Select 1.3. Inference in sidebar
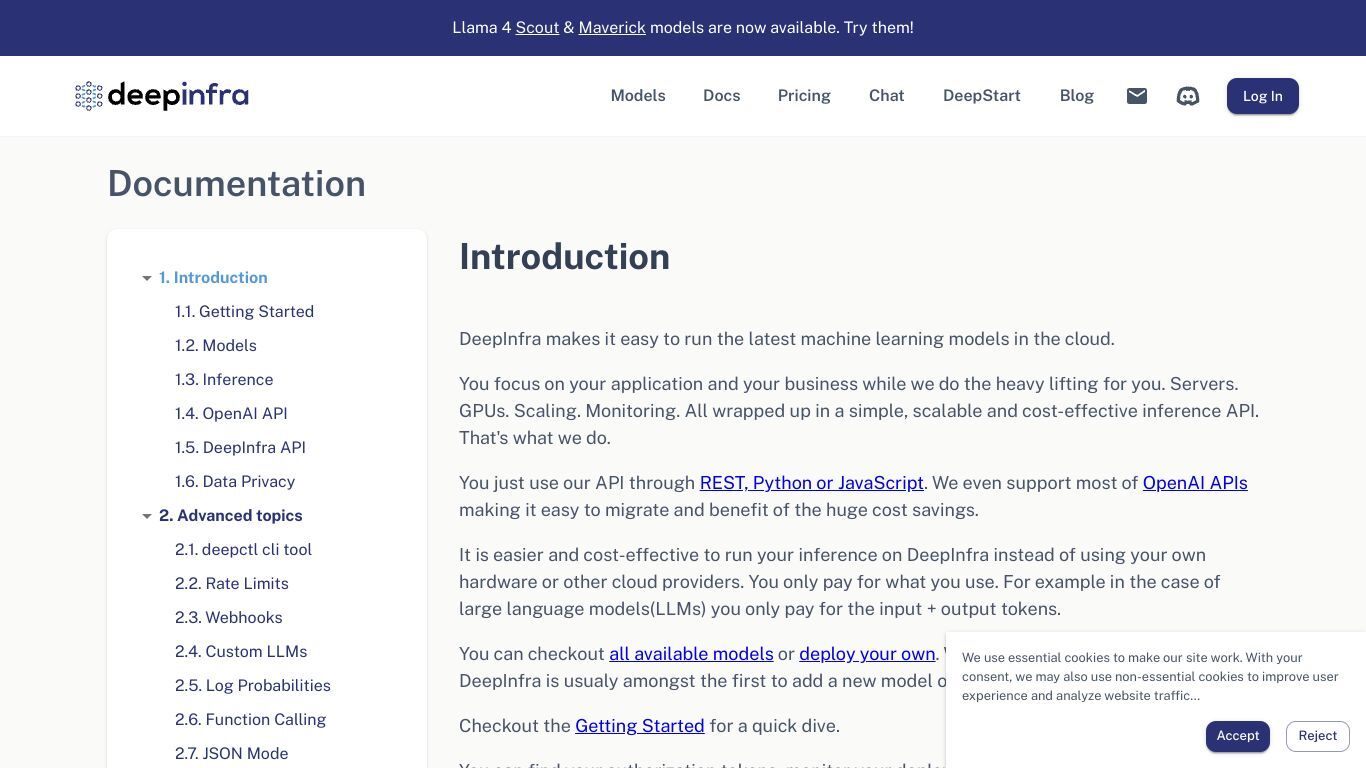Screen dimensions: 1366x768 click(x=224, y=380)
